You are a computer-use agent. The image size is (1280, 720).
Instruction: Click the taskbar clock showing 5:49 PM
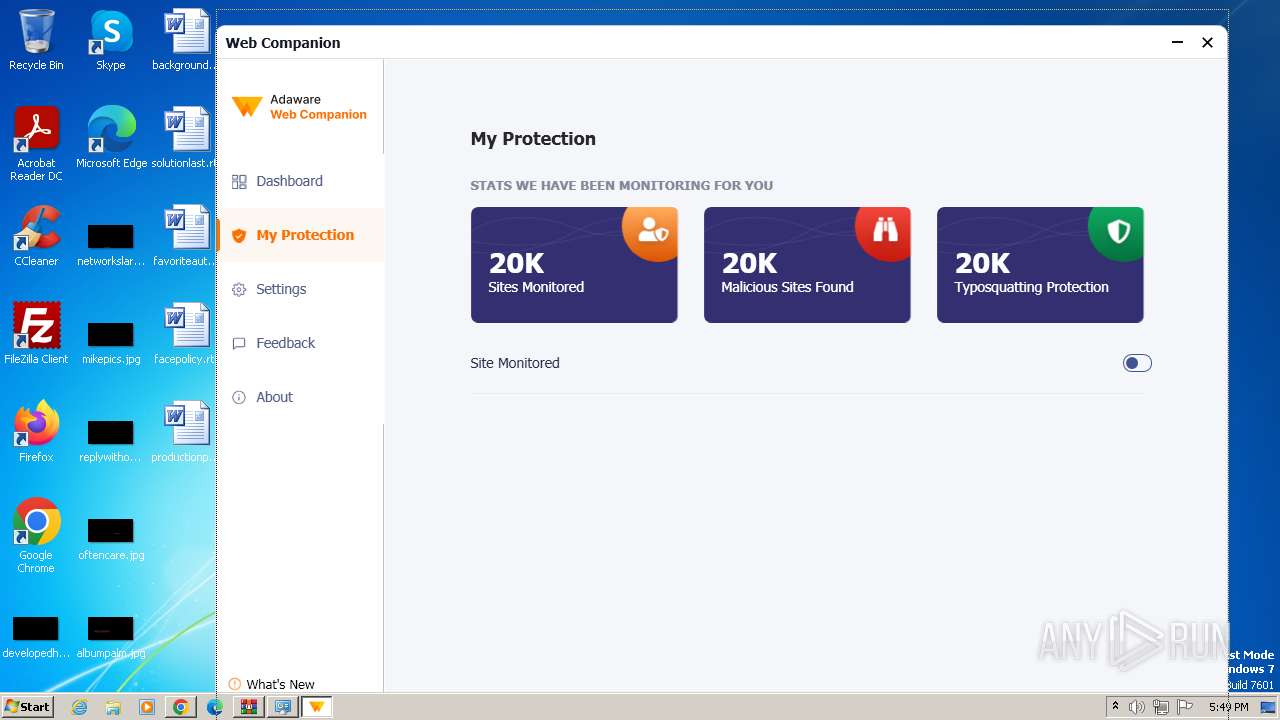click(1228, 707)
